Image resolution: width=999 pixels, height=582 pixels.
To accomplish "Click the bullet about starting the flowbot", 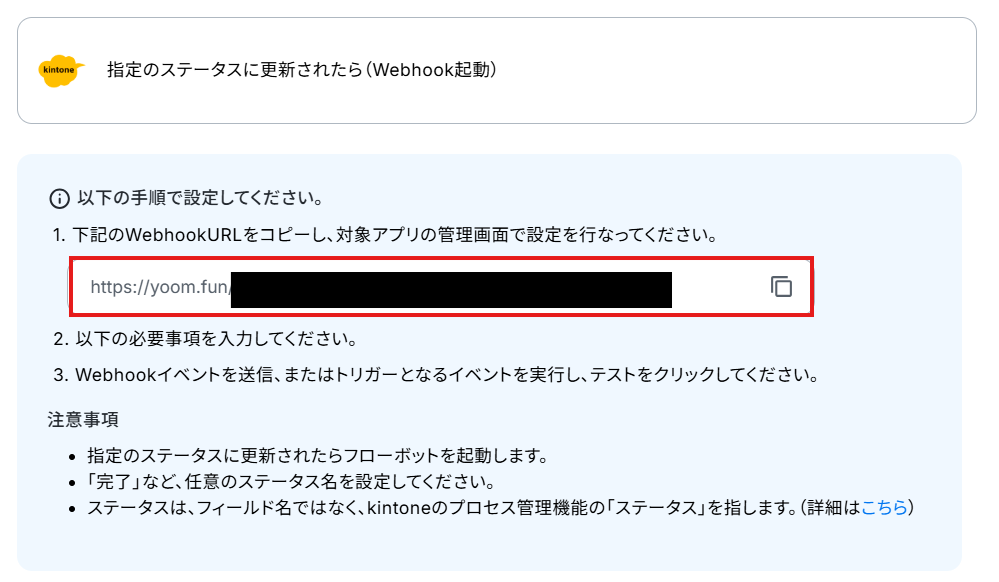I will [x=317, y=456].
